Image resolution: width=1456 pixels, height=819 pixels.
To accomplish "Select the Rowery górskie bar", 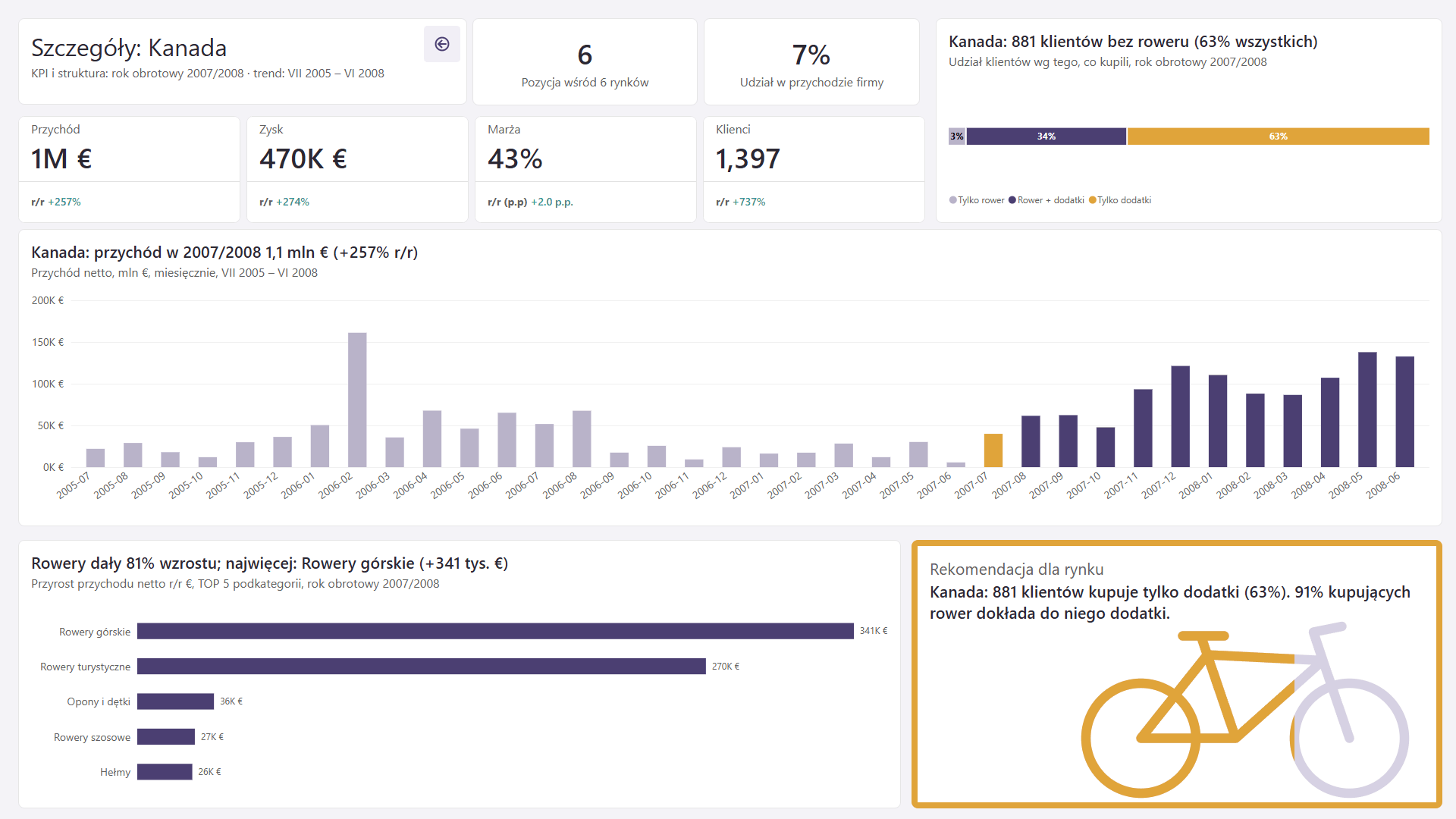I will (495, 631).
